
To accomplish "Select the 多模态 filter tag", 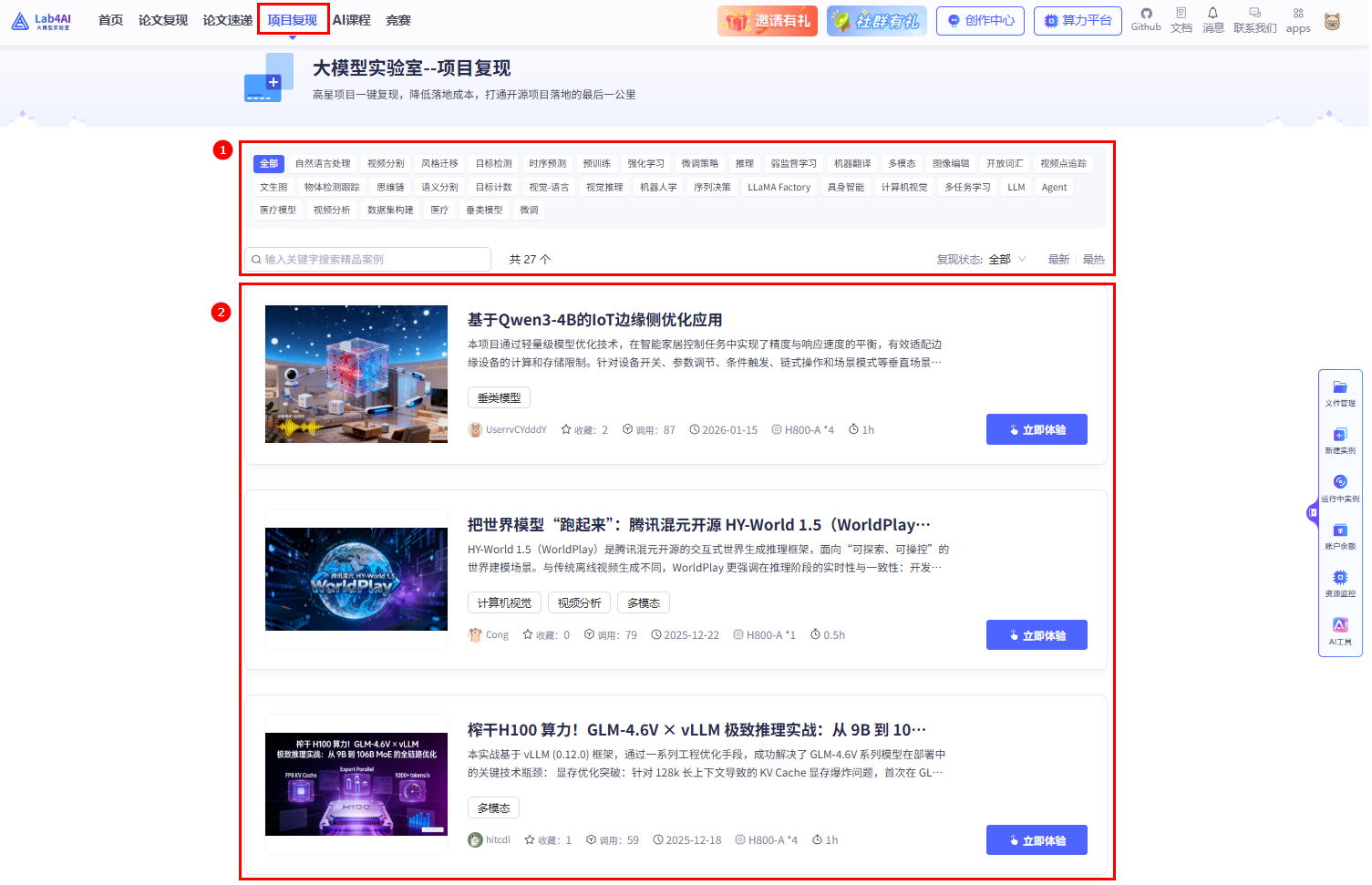I will click(x=902, y=163).
